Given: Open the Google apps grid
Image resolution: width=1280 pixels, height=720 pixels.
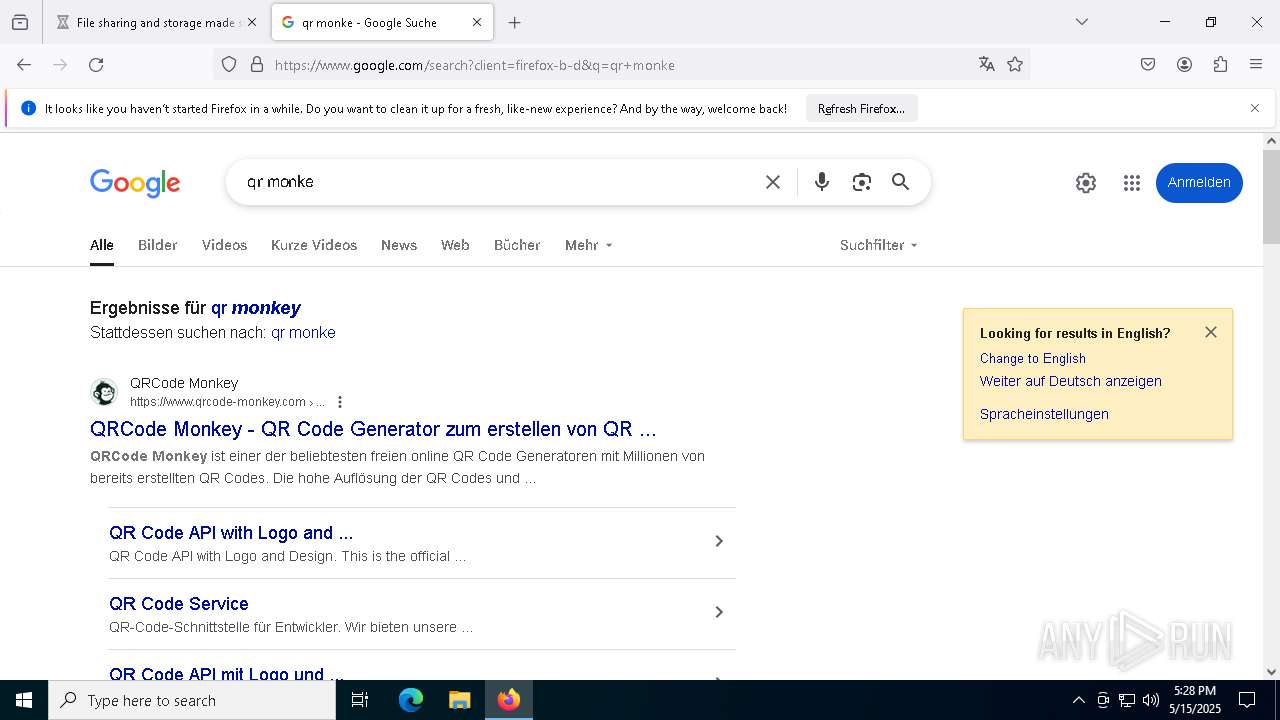Looking at the screenshot, I should point(1132,183).
